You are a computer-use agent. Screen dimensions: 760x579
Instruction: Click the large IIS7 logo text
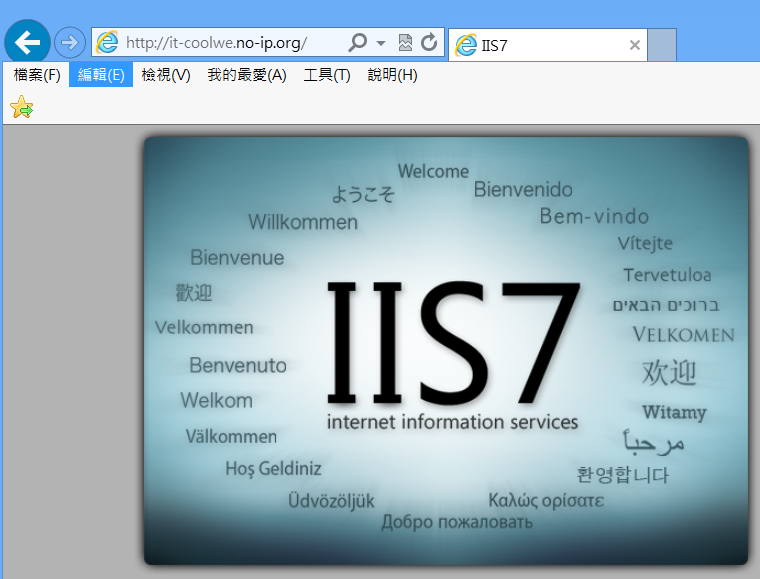tap(454, 343)
